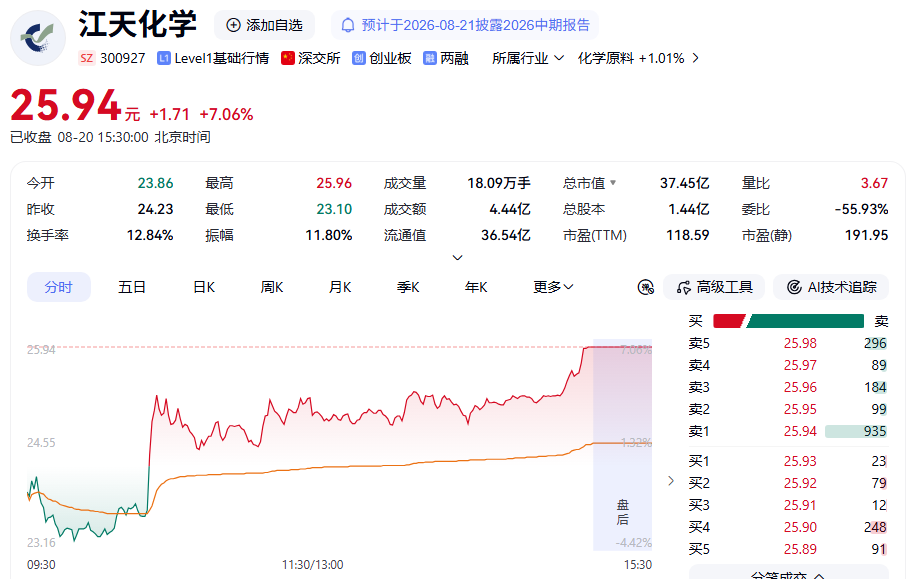
Task: Expand the 所属行业 dropdown
Action: tap(528, 58)
